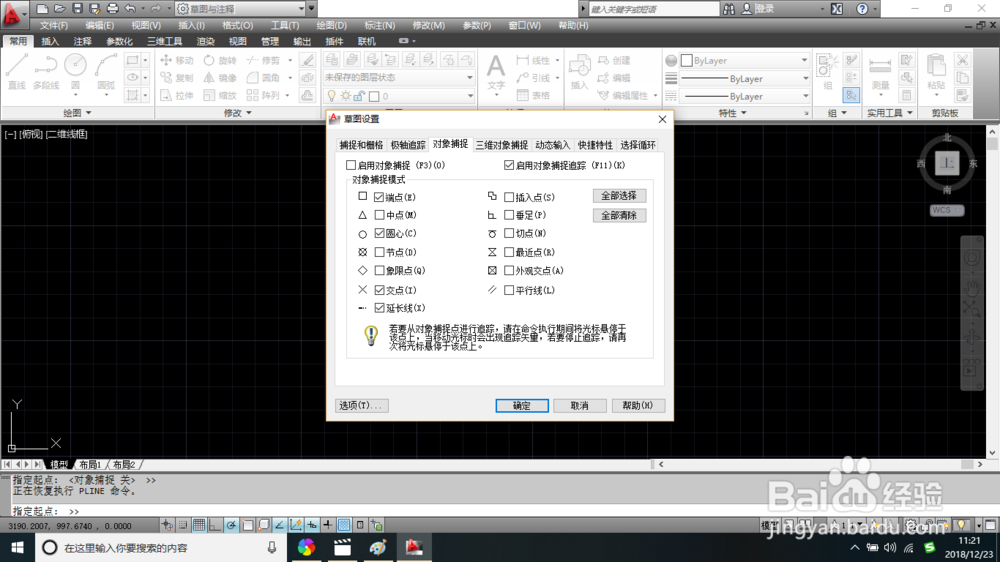Check the Quadrant (象限点) snap mode
Screen dimensions: 1000x562
[x=379, y=270]
